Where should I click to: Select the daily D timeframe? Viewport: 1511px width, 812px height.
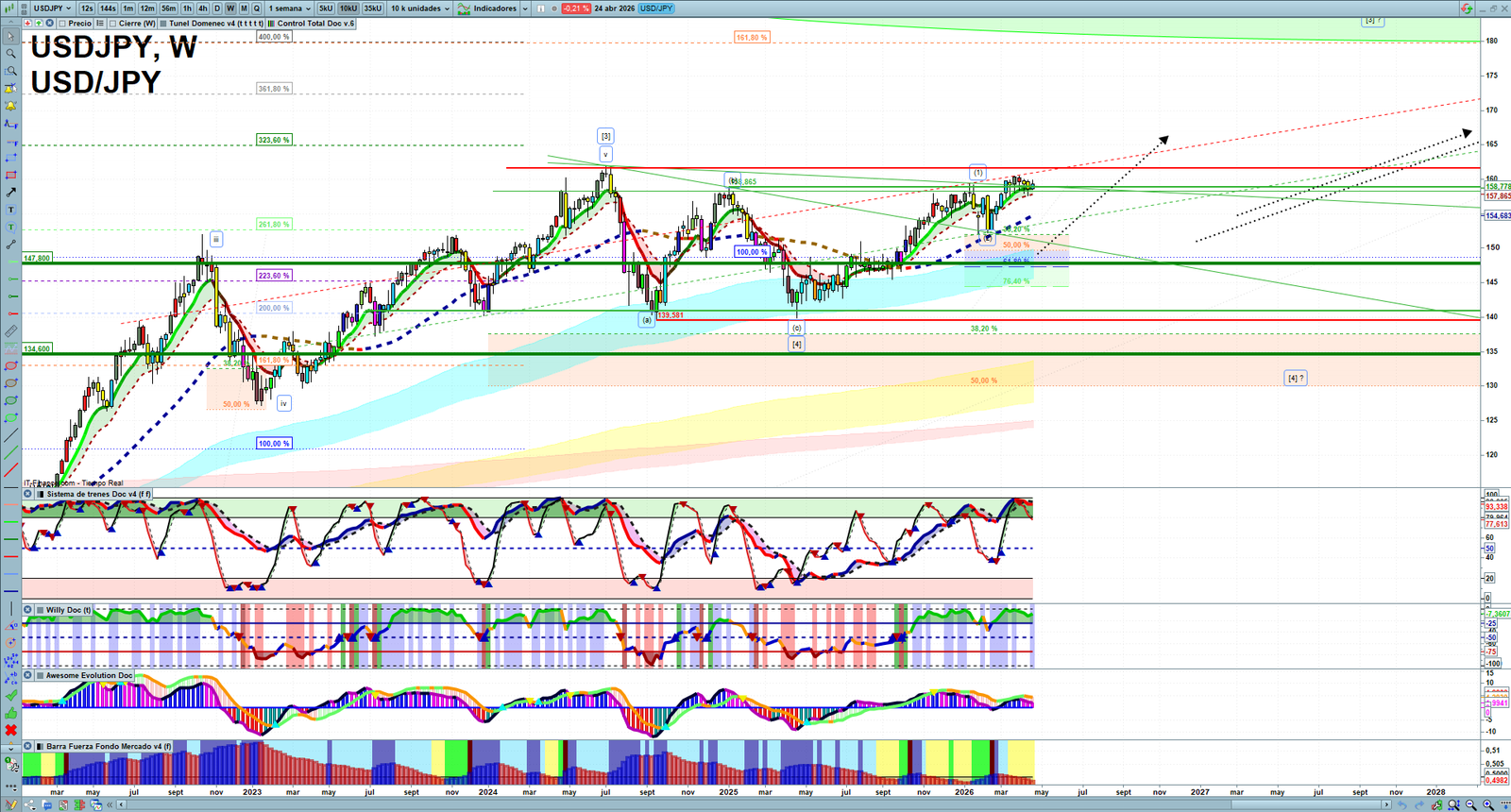click(x=216, y=8)
